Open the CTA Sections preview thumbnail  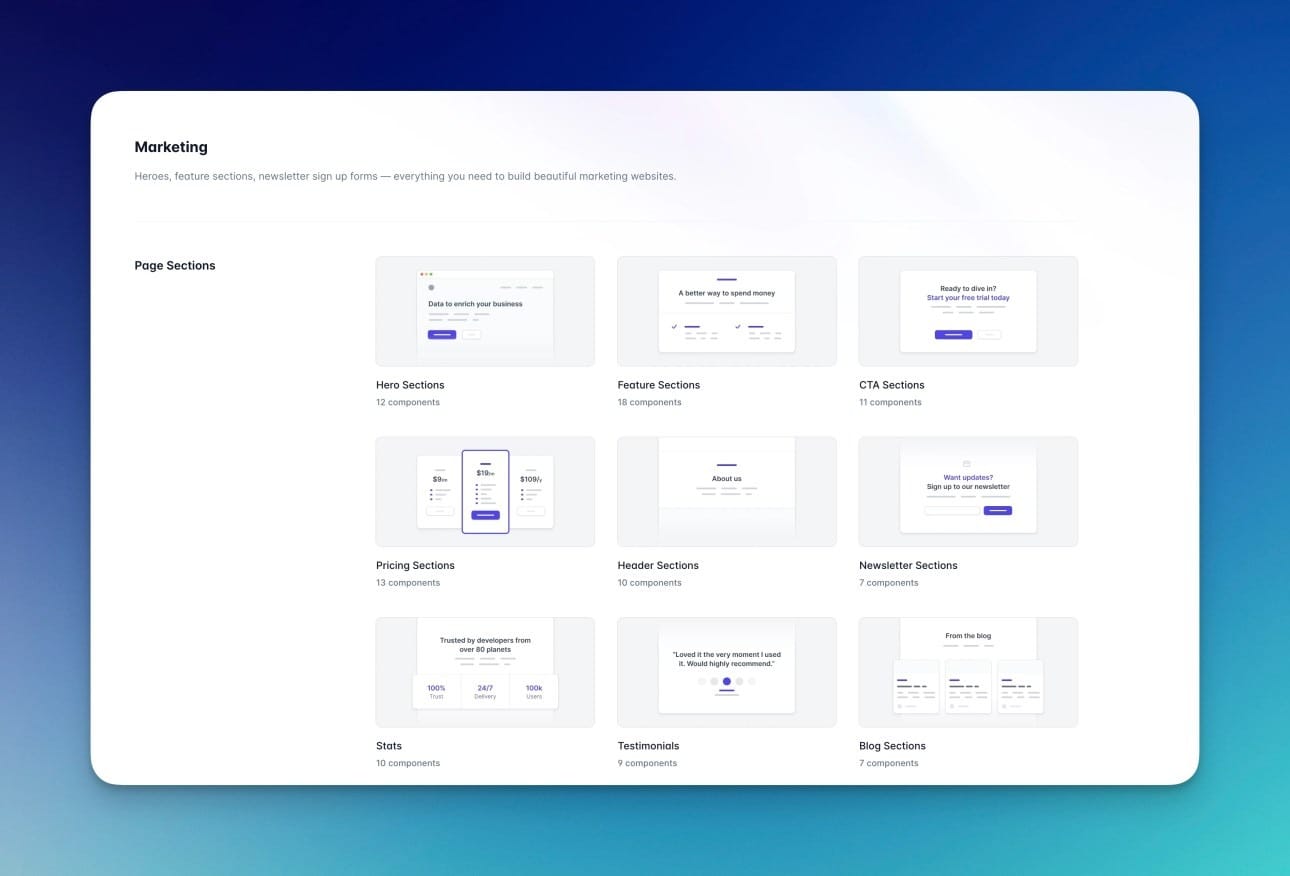[968, 311]
